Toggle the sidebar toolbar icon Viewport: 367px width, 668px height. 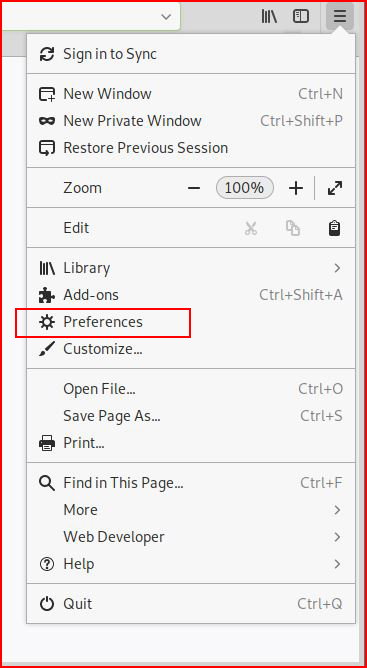(301, 17)
